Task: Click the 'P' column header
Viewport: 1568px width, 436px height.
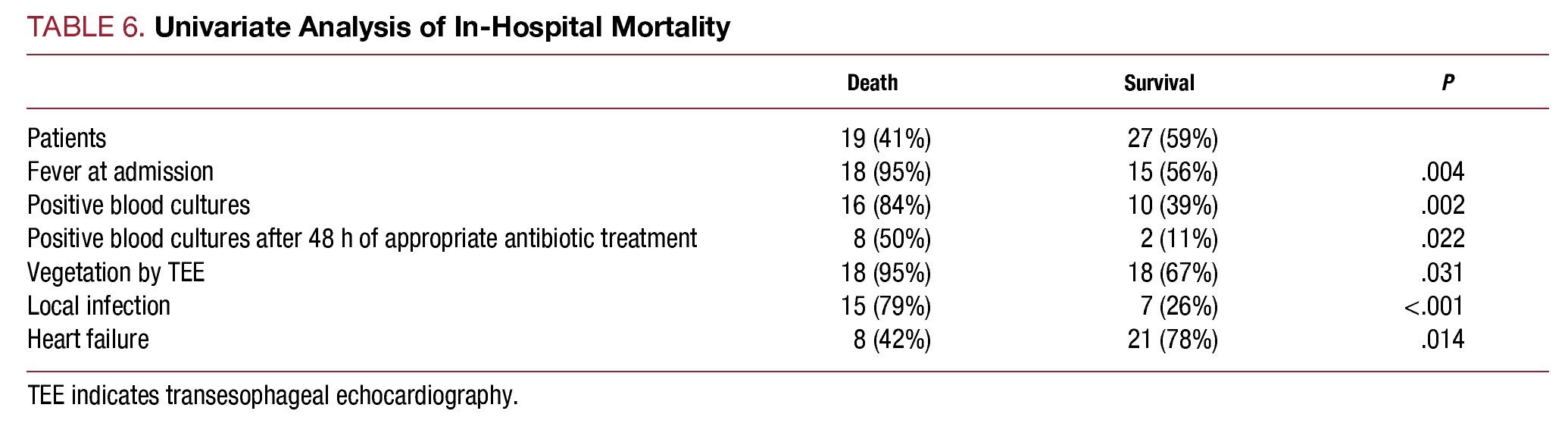Action: pyautogui.click(x=1448, y=83)
